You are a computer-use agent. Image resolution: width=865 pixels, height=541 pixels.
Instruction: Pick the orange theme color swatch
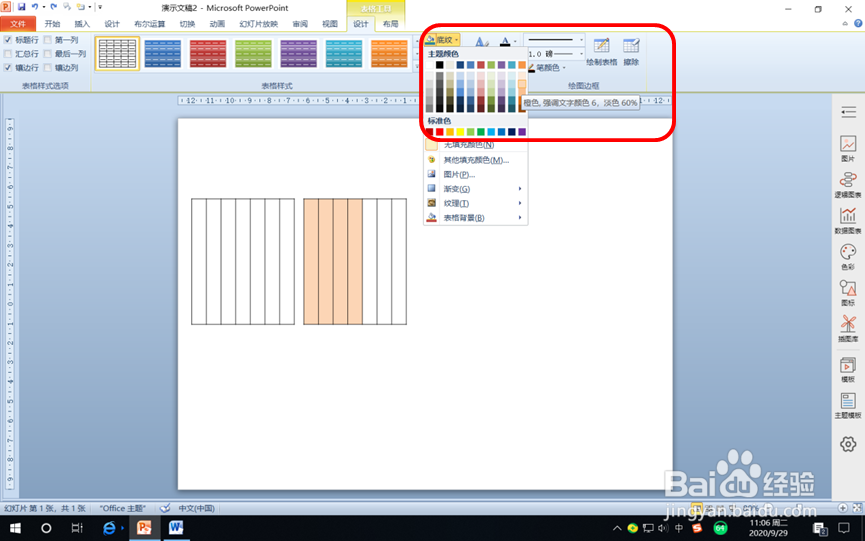tap(522, 65)
